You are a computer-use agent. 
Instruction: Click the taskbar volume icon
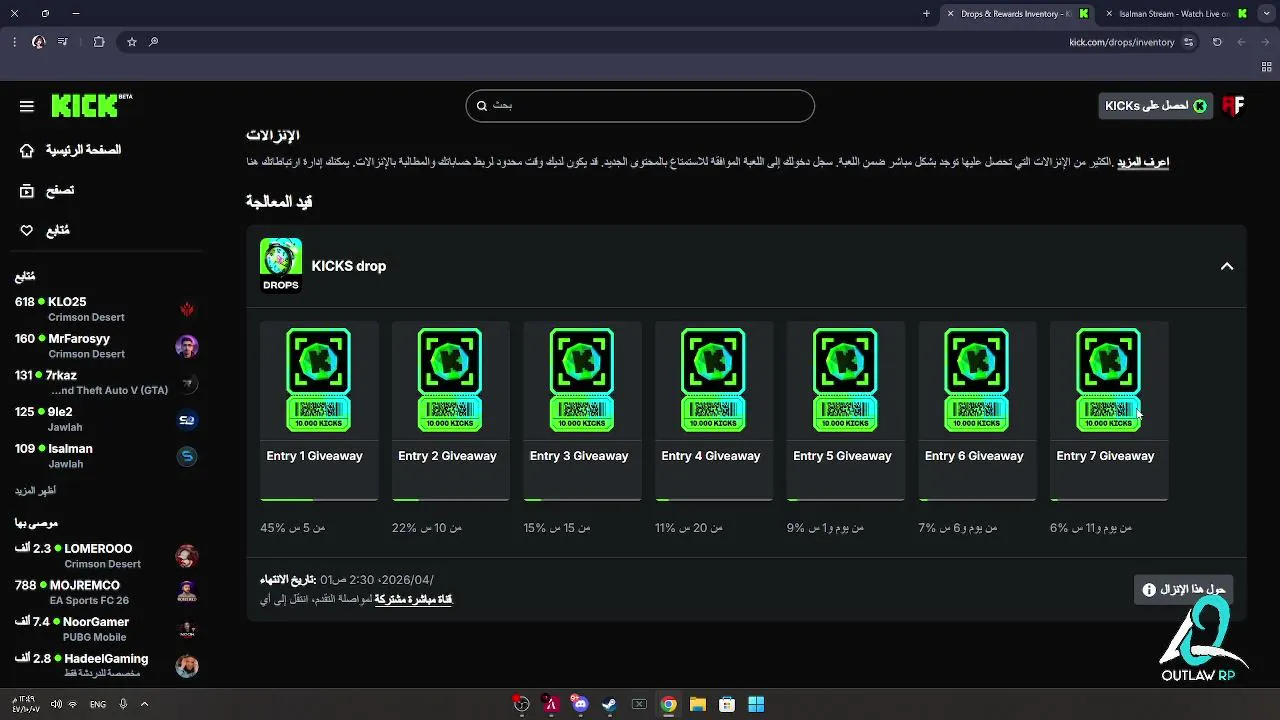click(x=56, y=704)
